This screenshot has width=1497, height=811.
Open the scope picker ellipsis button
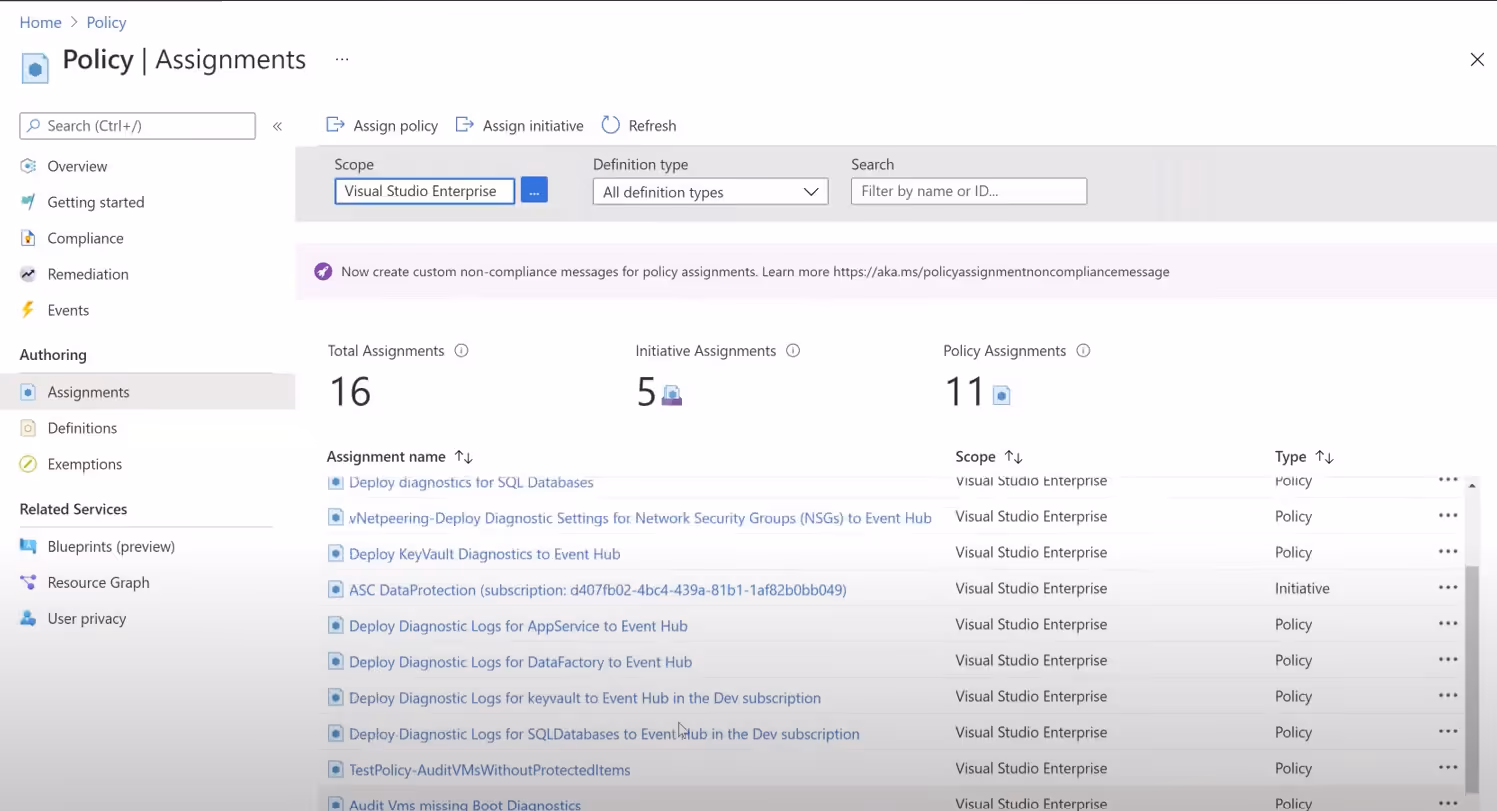tap(534, 190)
